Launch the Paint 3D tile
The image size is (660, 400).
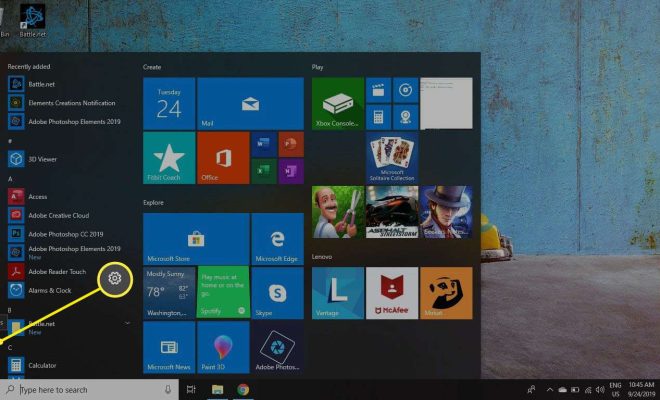pos(223,347)
